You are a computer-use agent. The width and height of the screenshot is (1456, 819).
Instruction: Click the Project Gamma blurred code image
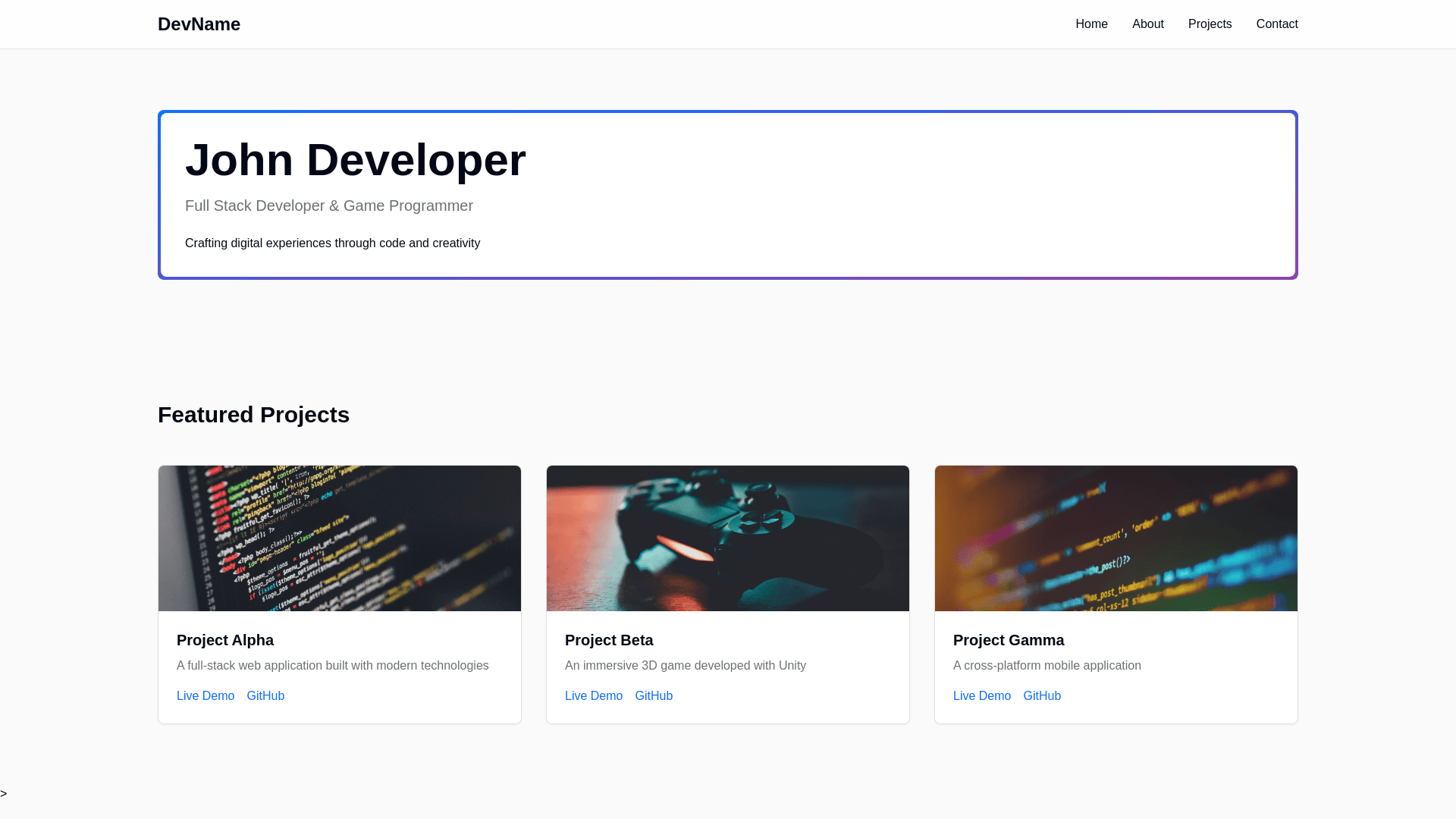(1116, 538)
